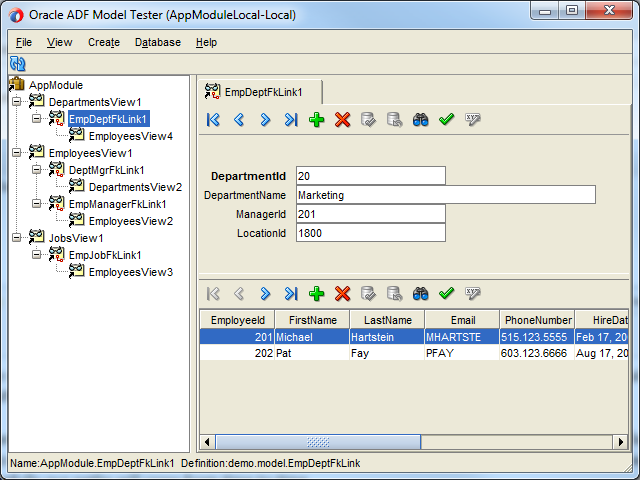The width and height of the screenshot is (640, 480).
Task: Select EmployeesView4 in the tree
Action: point(131,136)
